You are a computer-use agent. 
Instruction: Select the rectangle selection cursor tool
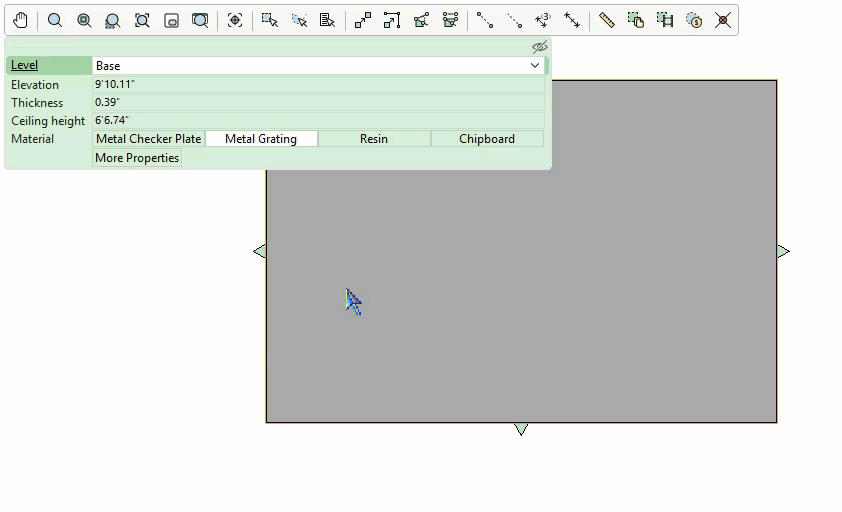click(270, 20)
